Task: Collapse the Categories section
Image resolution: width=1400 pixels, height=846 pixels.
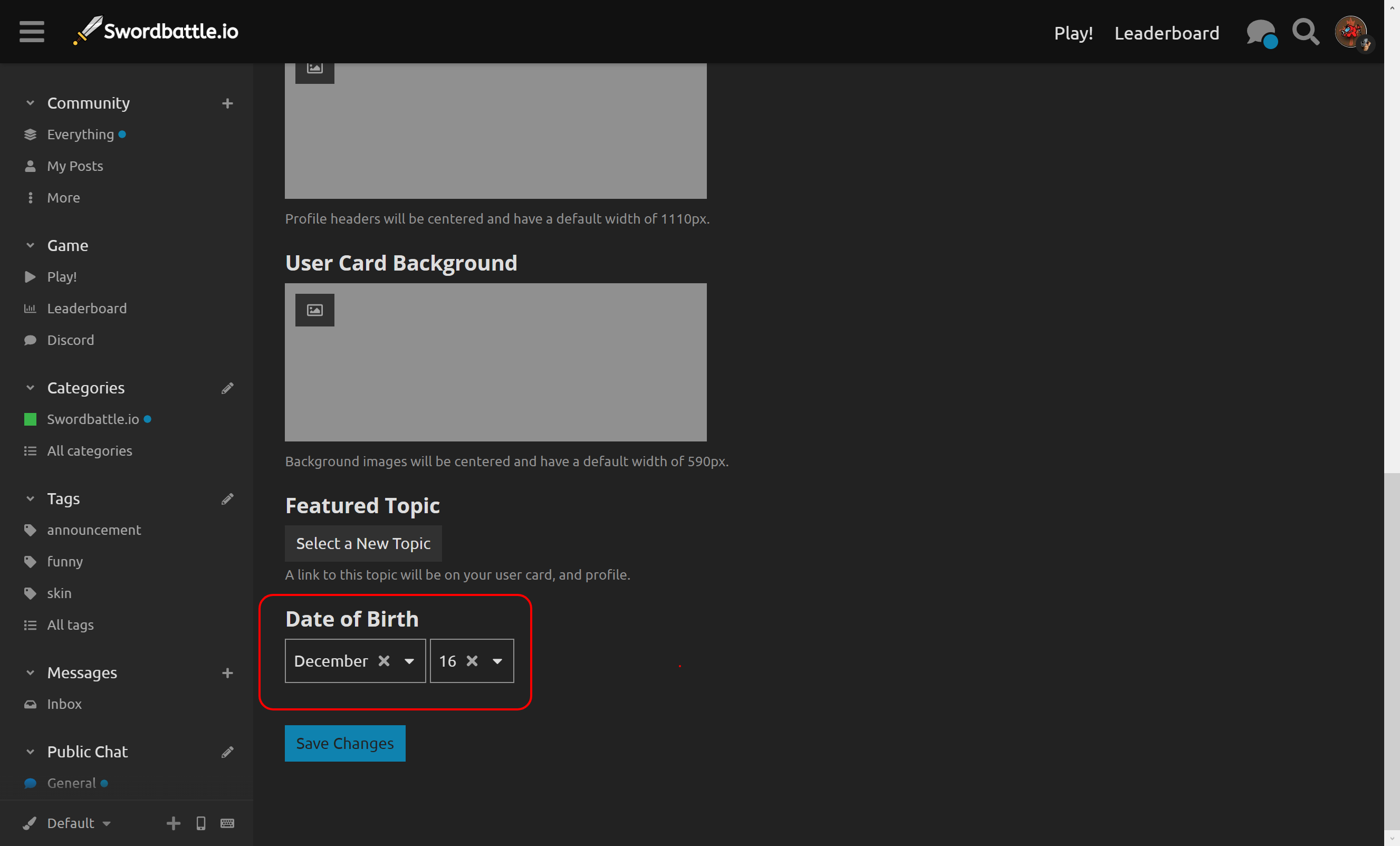Action: 30,388
